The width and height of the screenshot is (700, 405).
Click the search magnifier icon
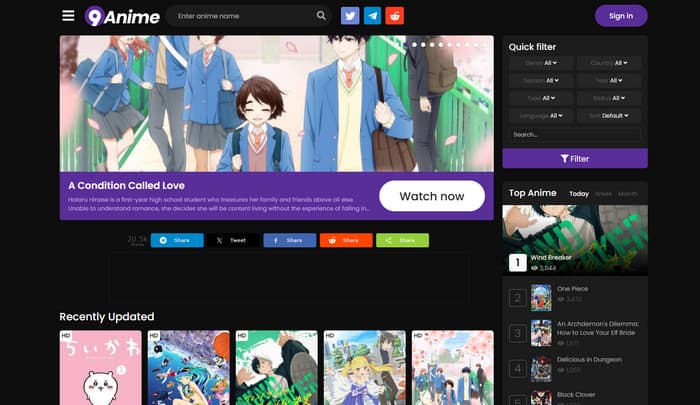[x=321, y=16]
